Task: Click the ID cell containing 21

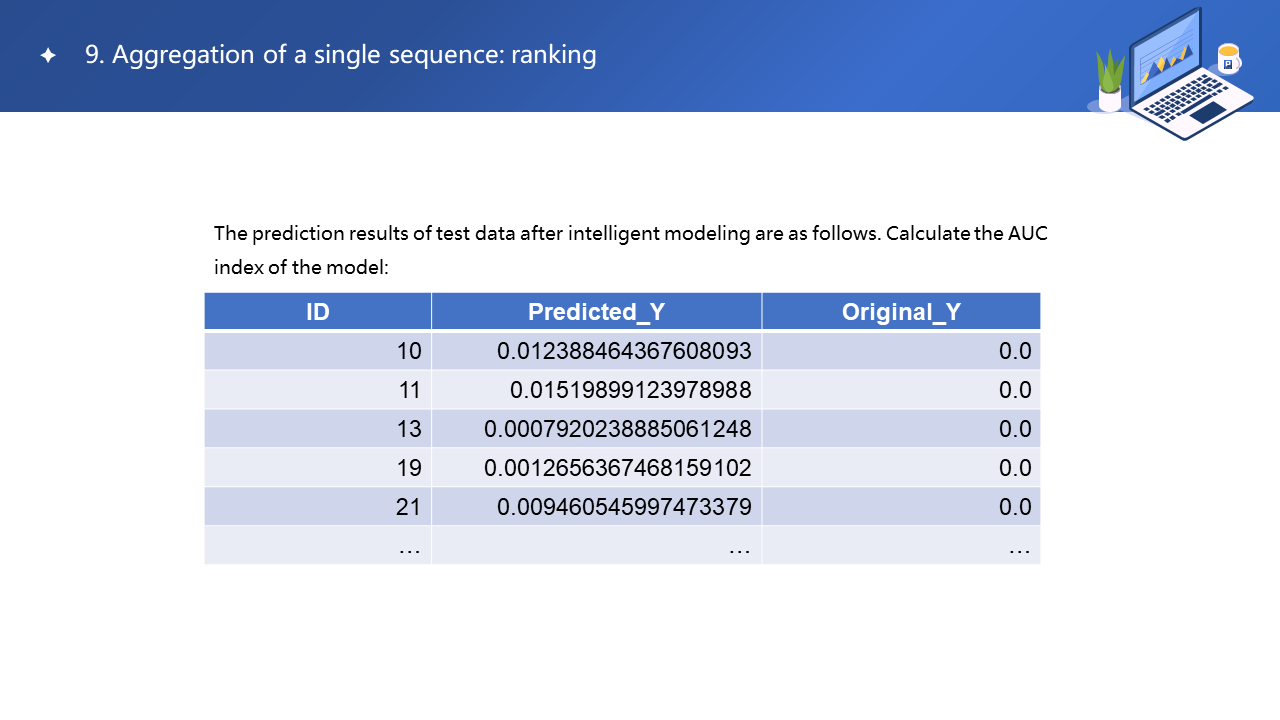Action: click(409, 507)
